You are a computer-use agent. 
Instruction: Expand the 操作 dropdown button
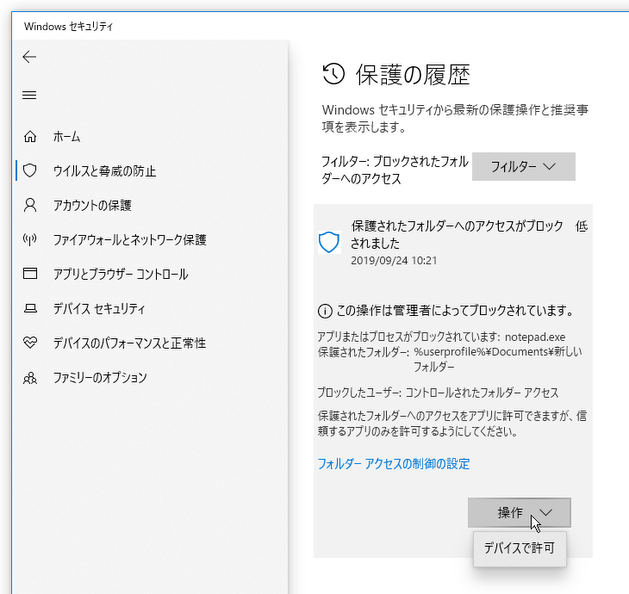click(x=519, y=513)
